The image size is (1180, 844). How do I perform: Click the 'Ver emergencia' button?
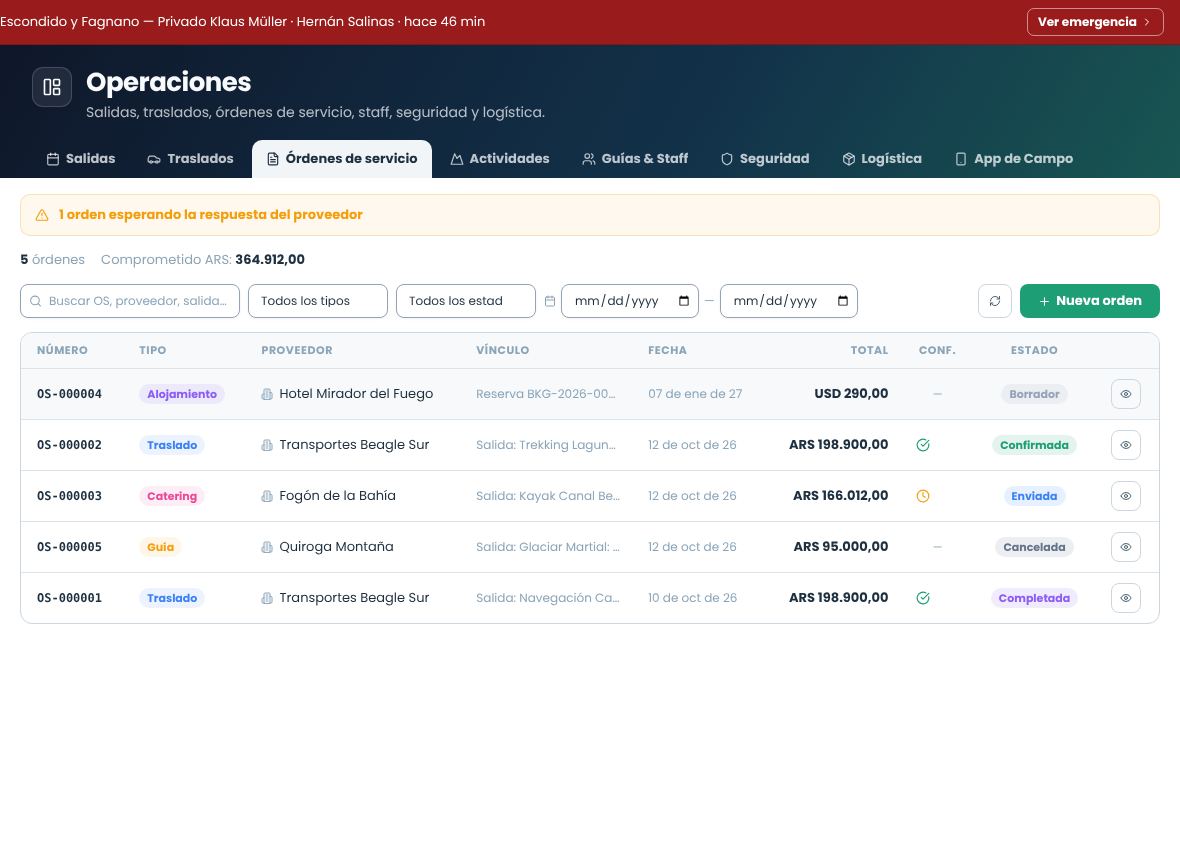(1095, 22)
